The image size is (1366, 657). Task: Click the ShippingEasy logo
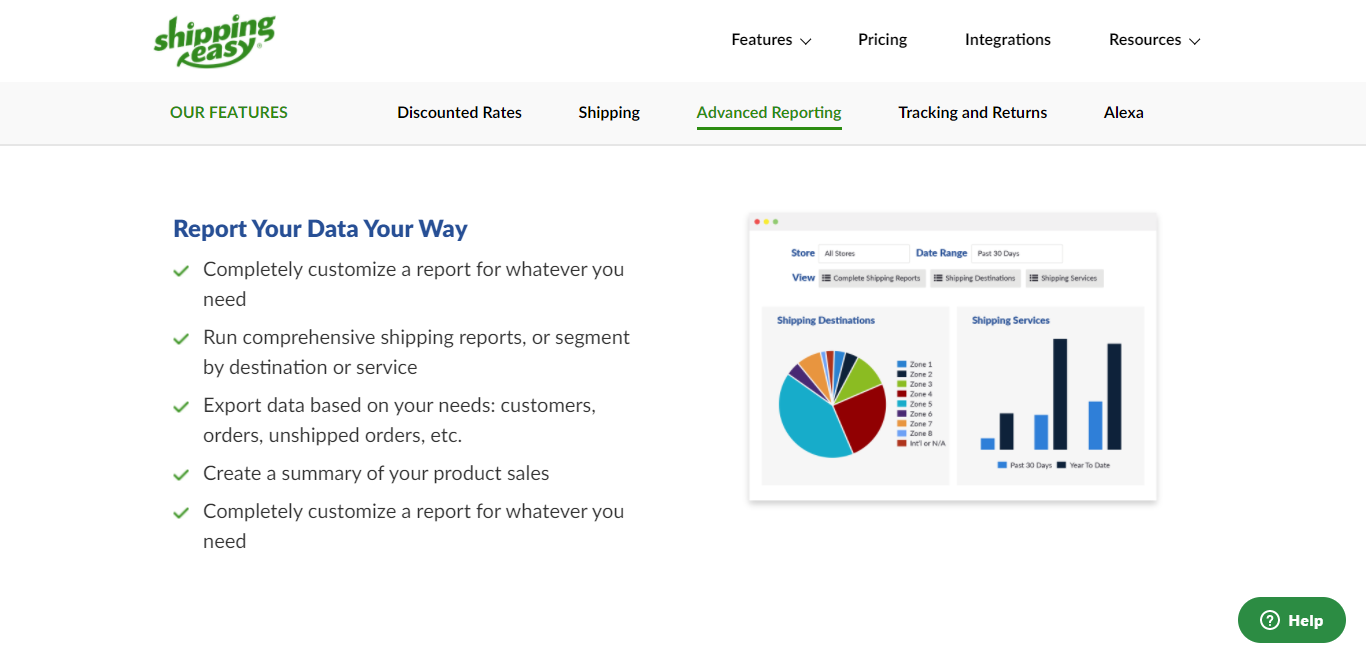pyautogui.click(x=214, y=41)
